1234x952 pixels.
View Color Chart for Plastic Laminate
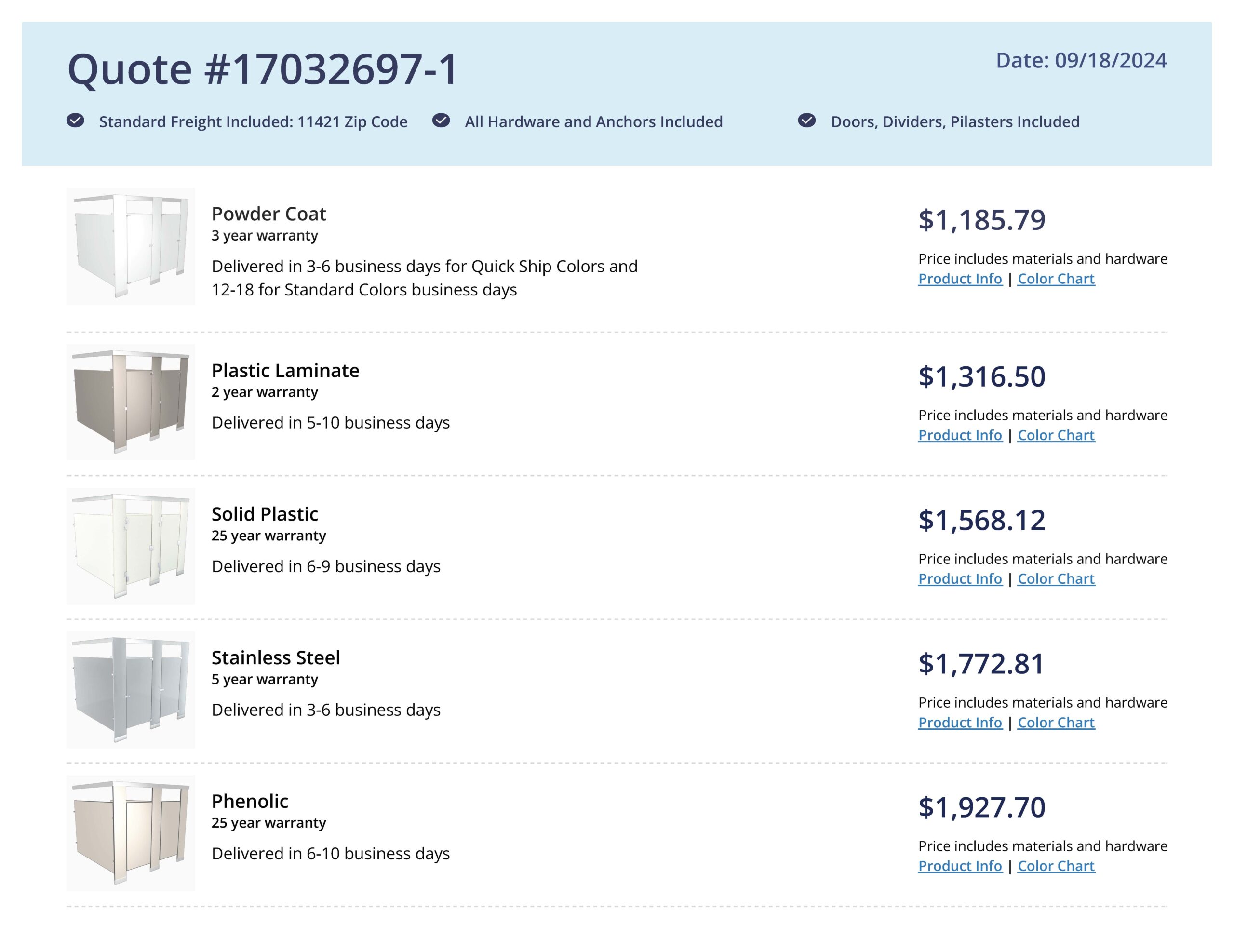[x=1056, y=436]
